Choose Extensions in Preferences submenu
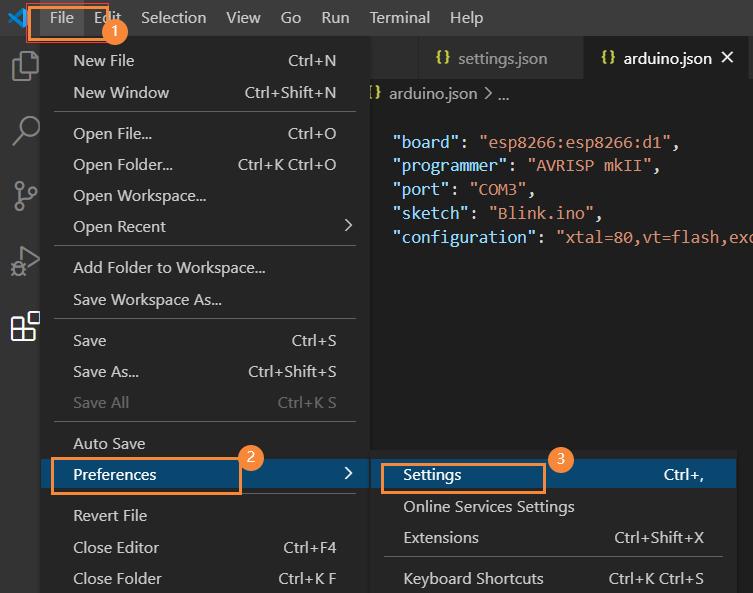Viewport: 753px width, 593px height. click(x=553, y=538)
